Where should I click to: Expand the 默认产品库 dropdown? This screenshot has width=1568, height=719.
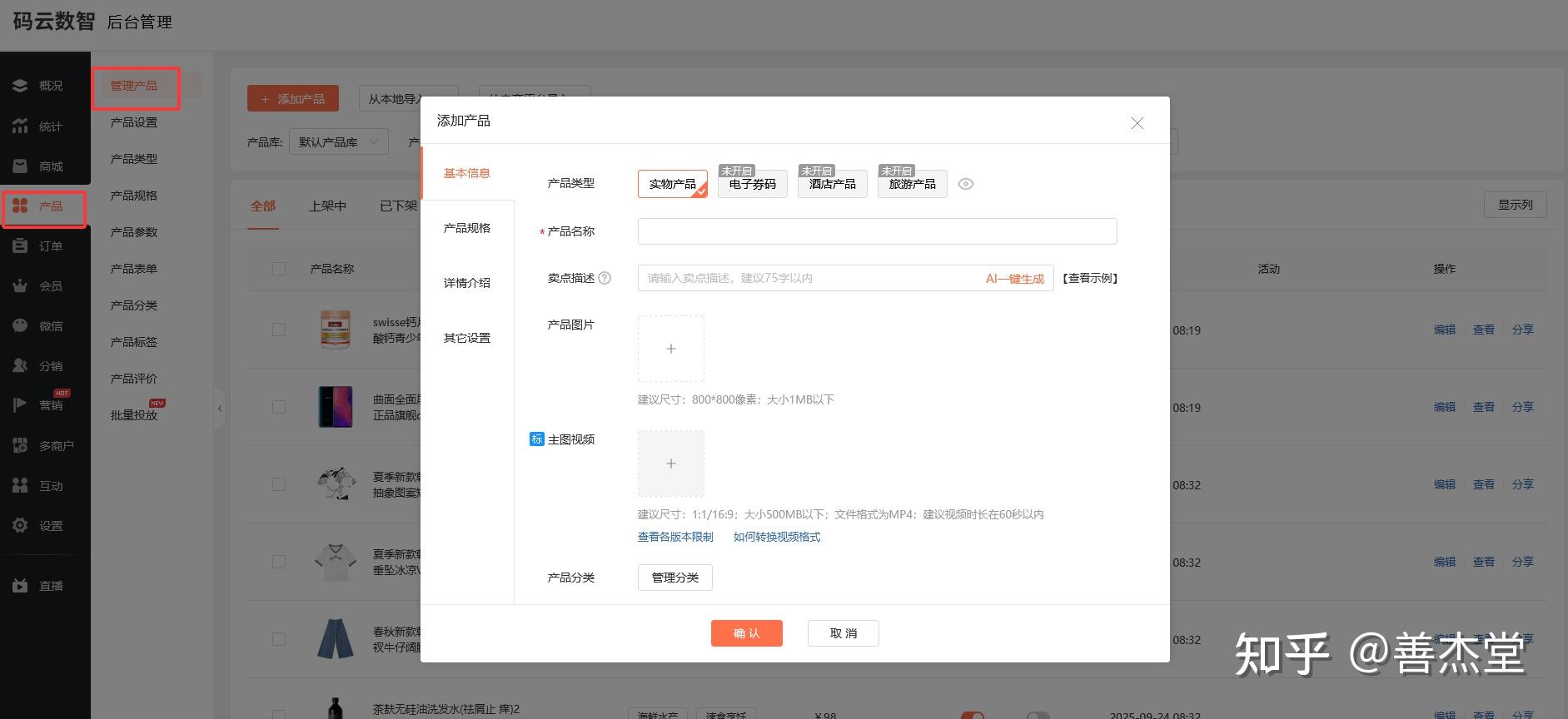point(338,142)
